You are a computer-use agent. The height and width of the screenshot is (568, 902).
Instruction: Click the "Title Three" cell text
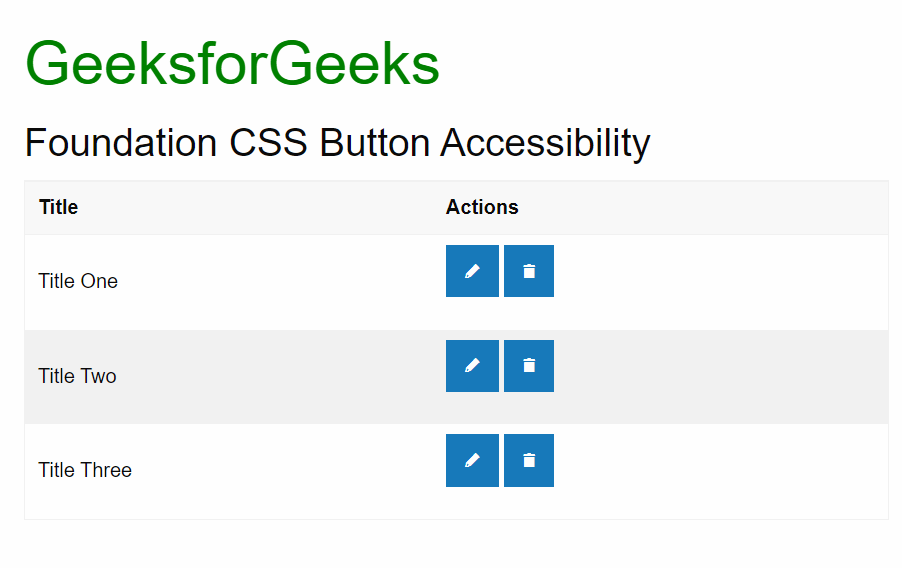click(85, 470)
